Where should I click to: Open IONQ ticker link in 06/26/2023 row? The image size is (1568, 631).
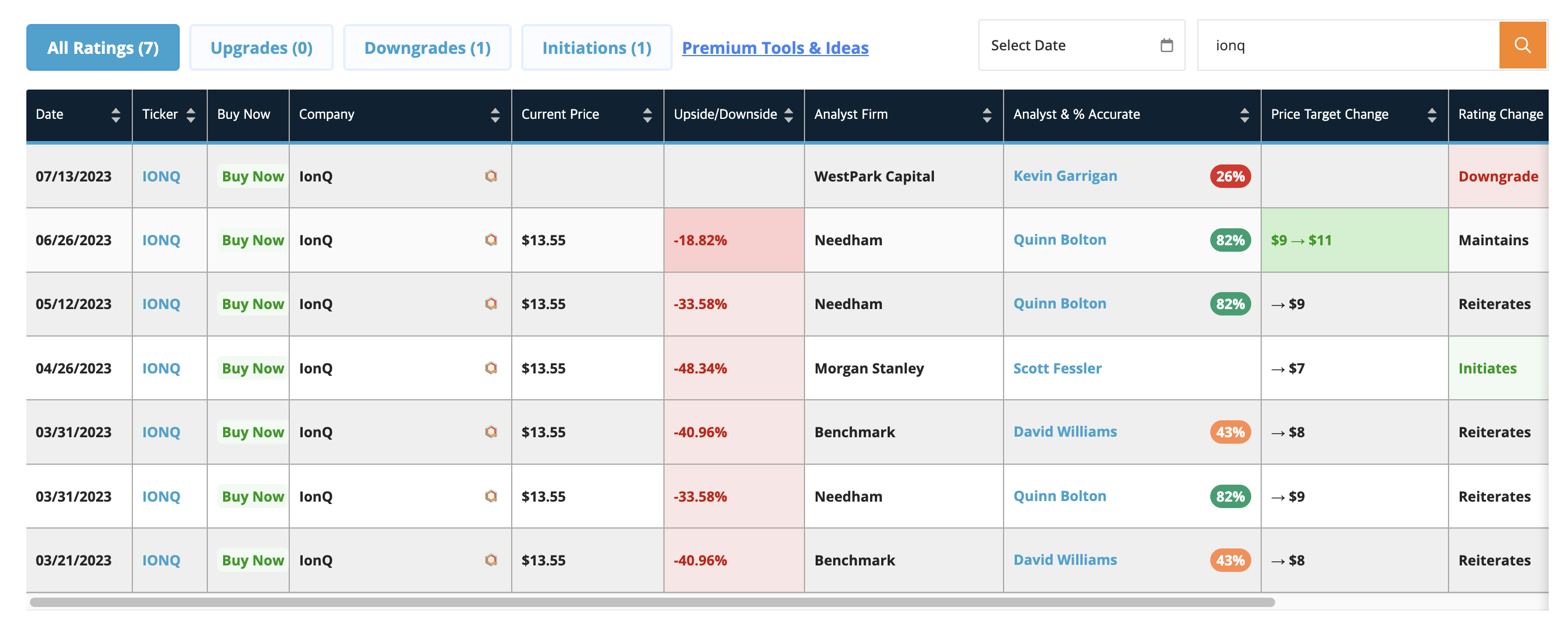(160, 240)
